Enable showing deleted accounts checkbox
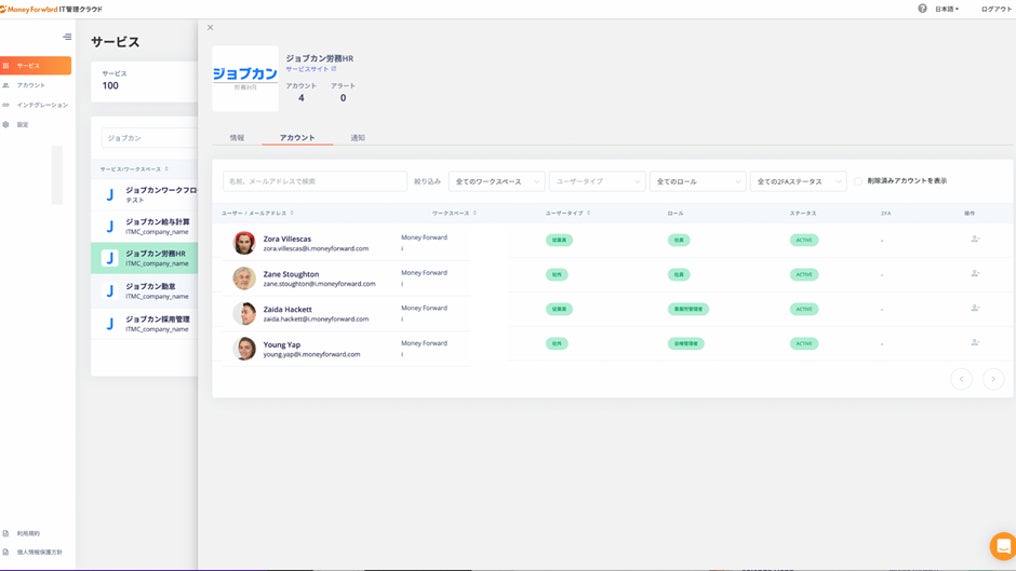This screenshot has width=1016, height=571. 858,181
